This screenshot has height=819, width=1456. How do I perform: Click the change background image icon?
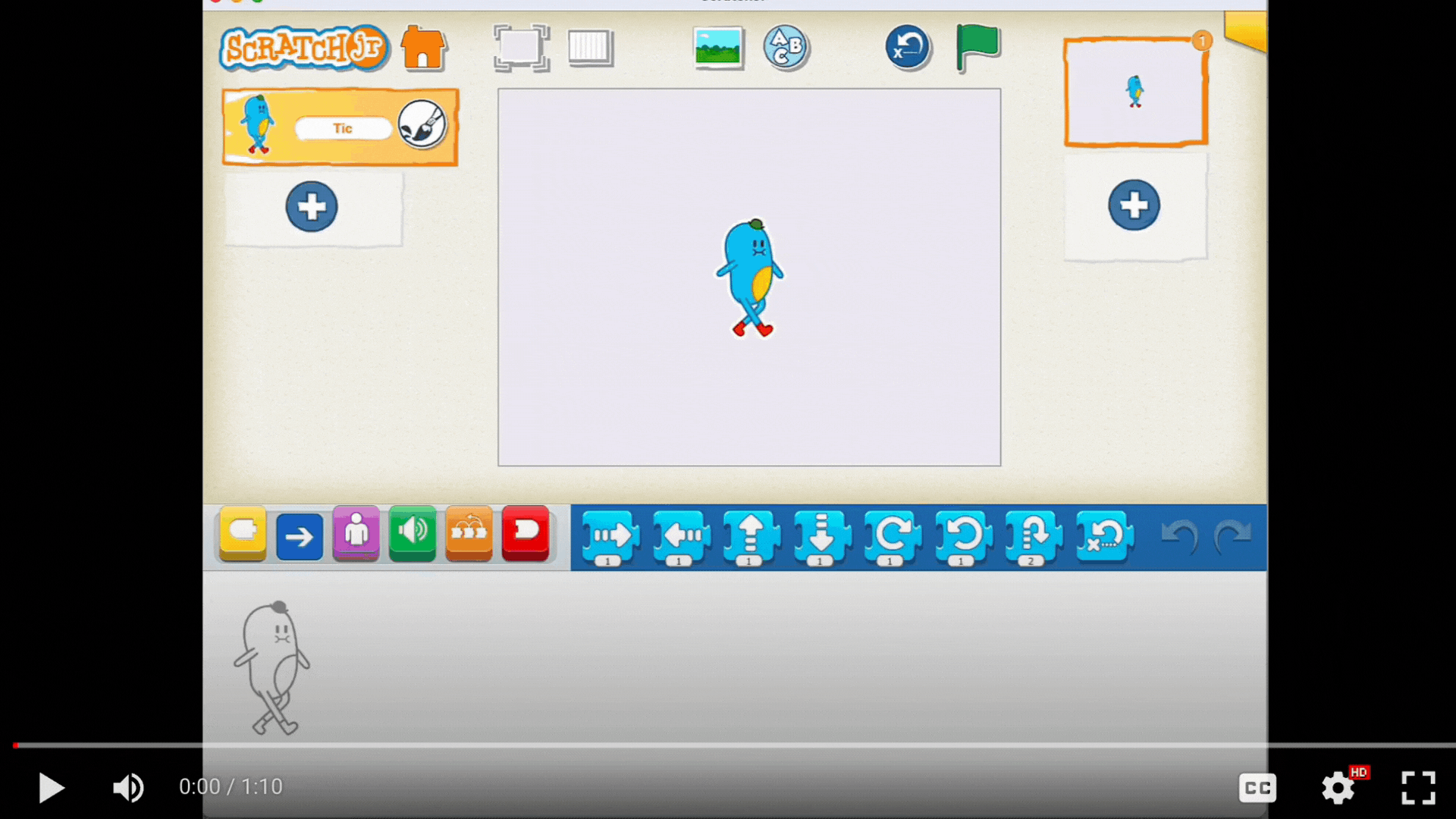pyautogui.click(x=717, y=48)
